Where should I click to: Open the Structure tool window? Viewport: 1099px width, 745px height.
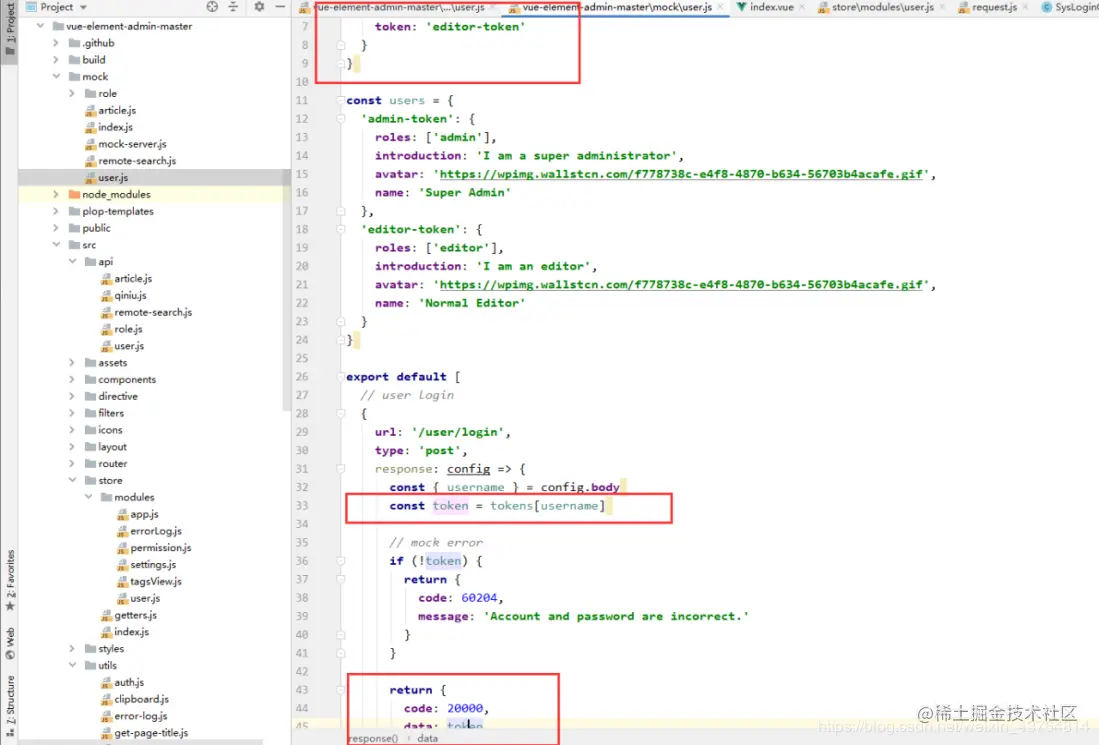(x=10, y=704)
